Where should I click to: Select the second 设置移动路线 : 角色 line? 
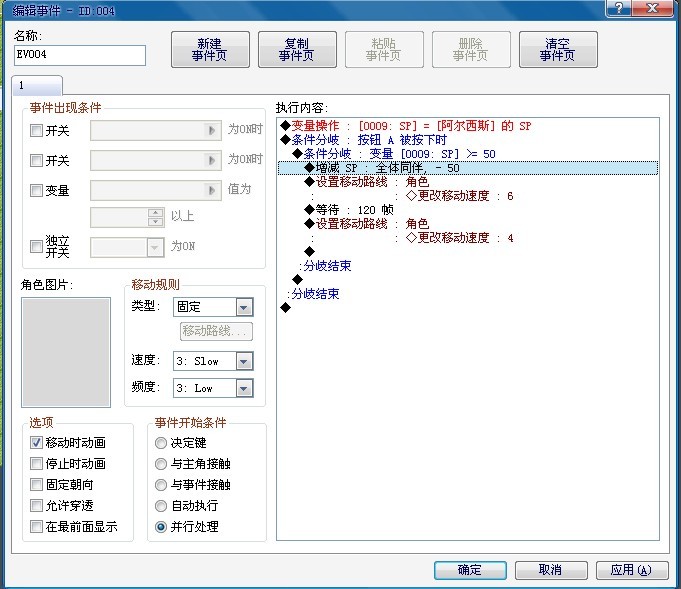tap(468, 224)
